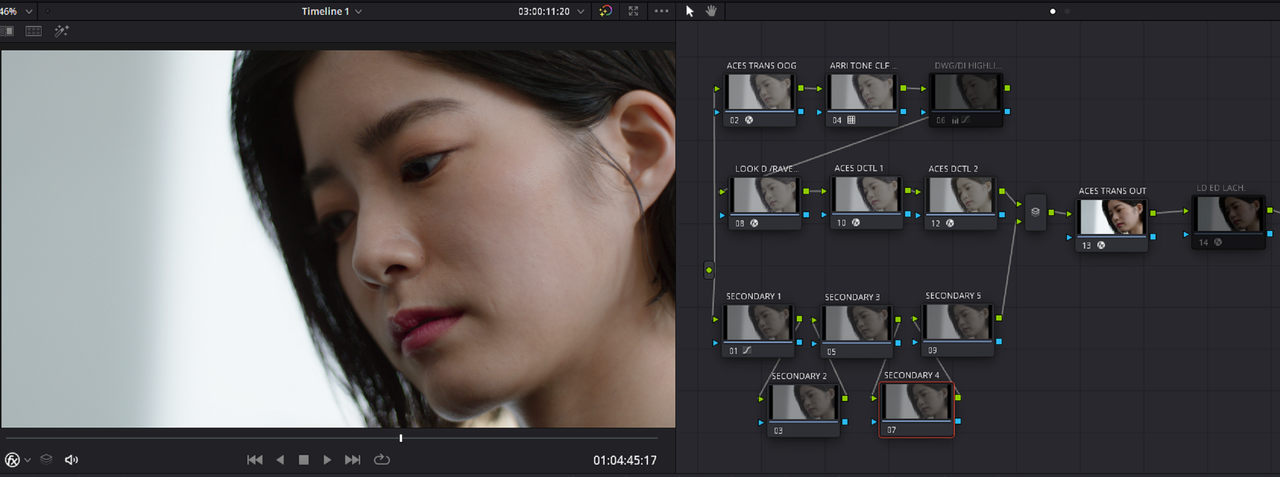Switch to the second node graph page dot
Viewport: 1280px width, 477px height.
click(x=1067, y=11)
